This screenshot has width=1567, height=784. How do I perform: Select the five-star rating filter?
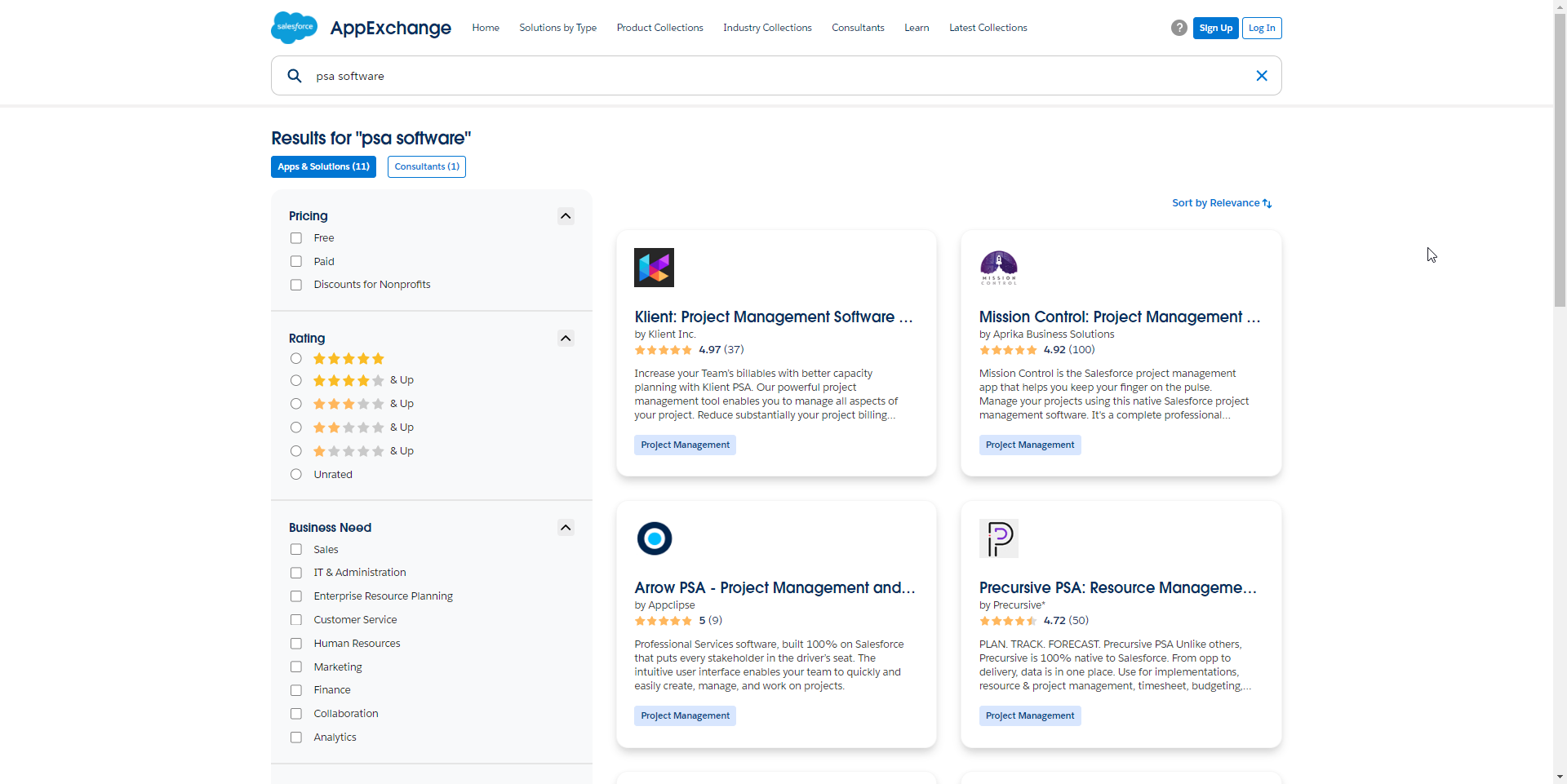point(296,359)
